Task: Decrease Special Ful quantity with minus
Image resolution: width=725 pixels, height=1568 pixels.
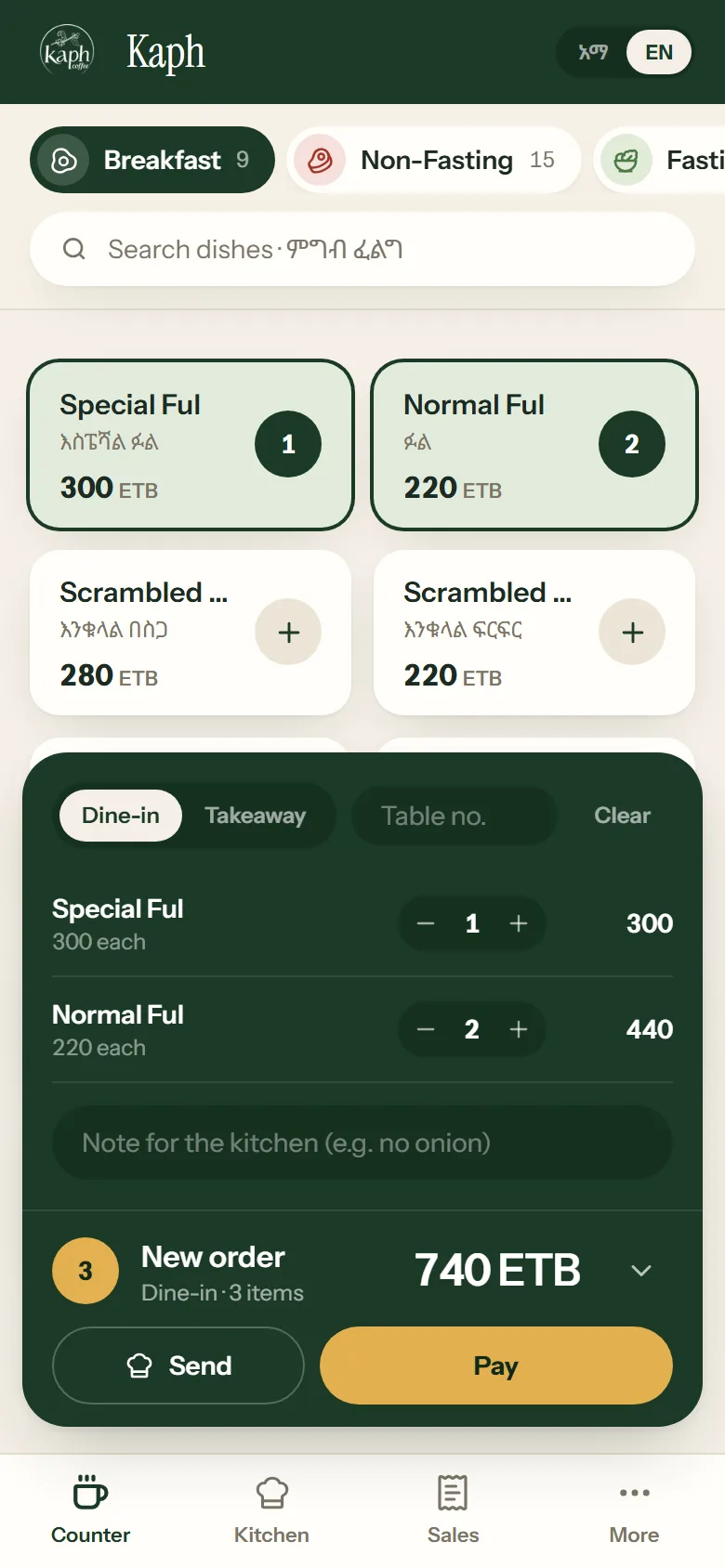Action: coord(426,923)
